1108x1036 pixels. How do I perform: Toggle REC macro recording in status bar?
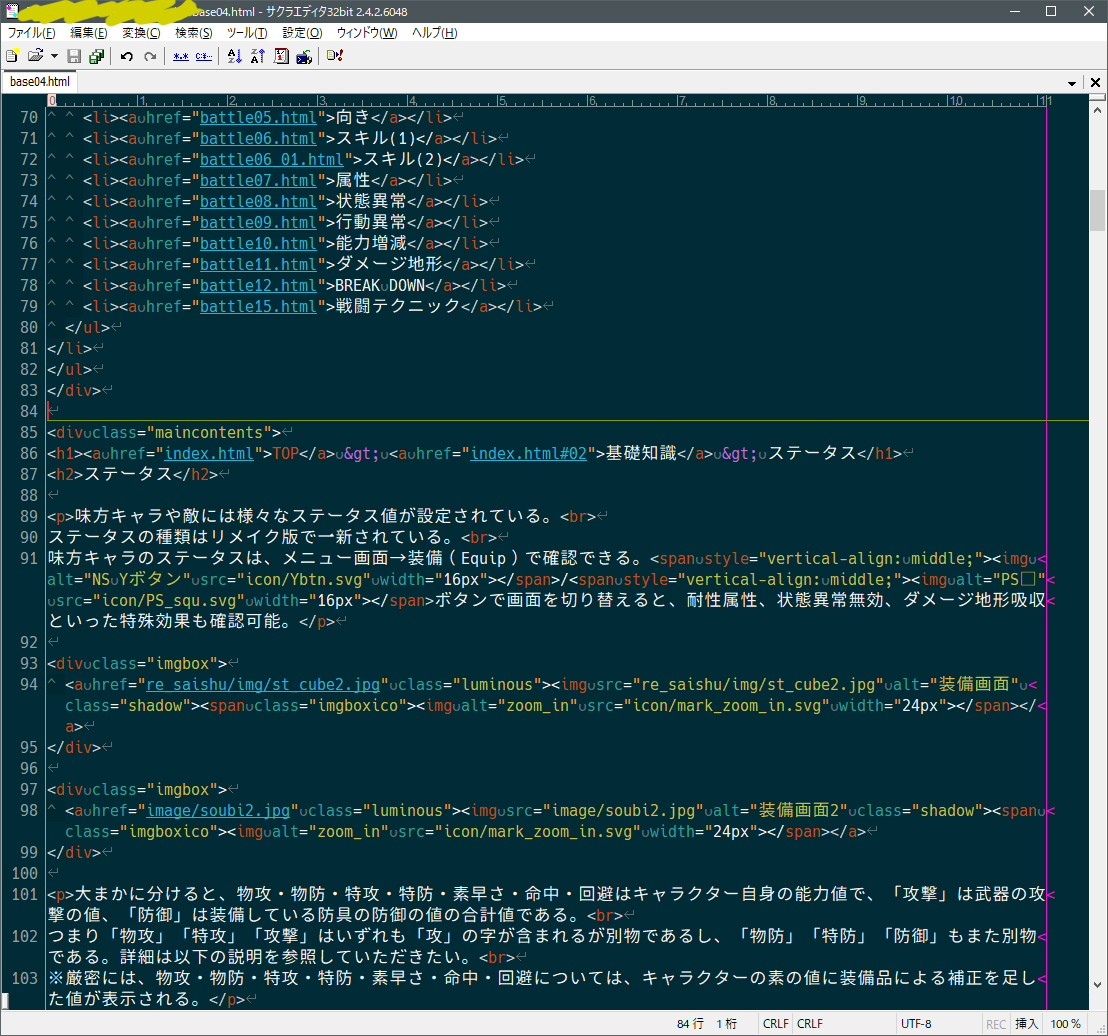tap(996, 1024)
